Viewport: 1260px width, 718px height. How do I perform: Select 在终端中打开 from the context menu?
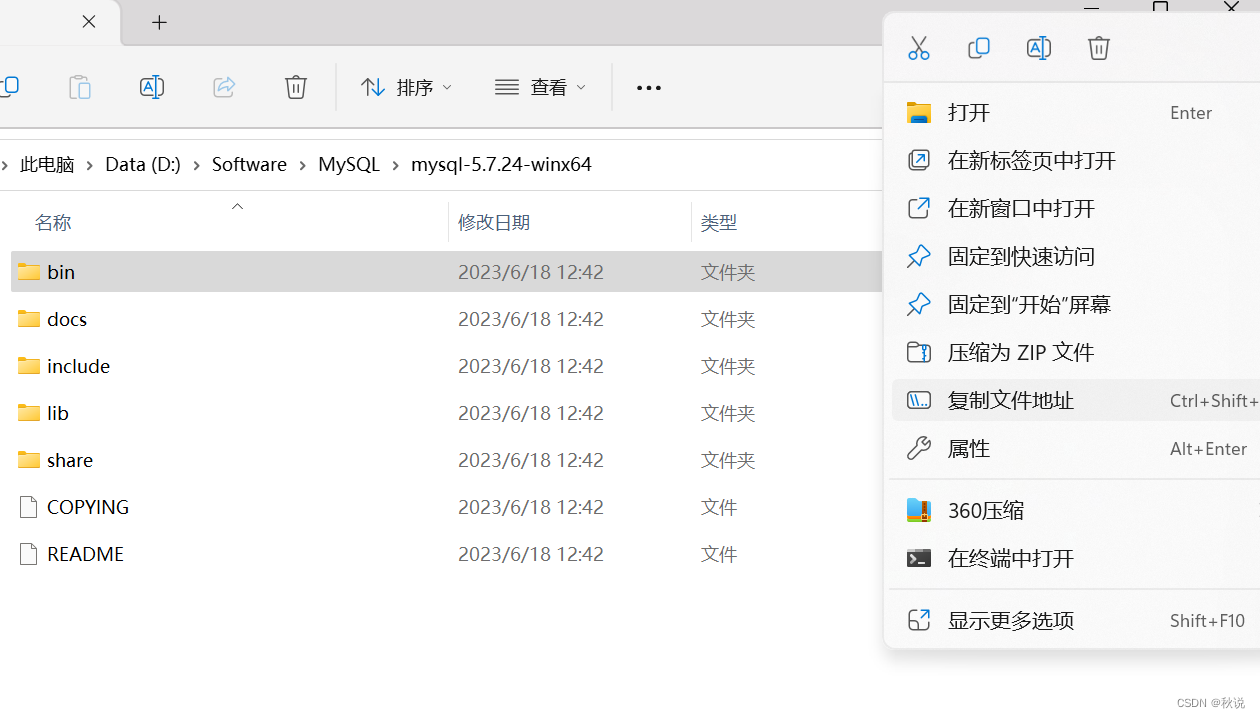[x=1010, y=558]
